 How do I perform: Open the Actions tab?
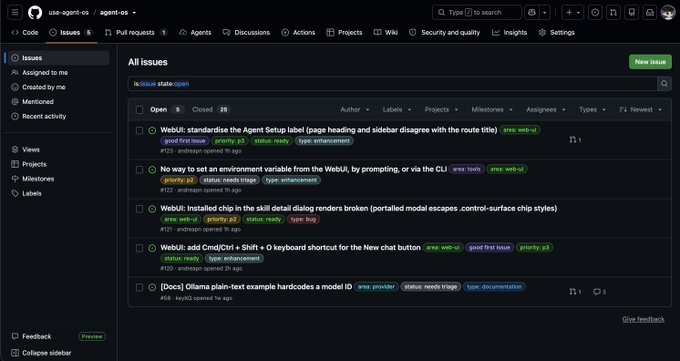tap(298, 33)
